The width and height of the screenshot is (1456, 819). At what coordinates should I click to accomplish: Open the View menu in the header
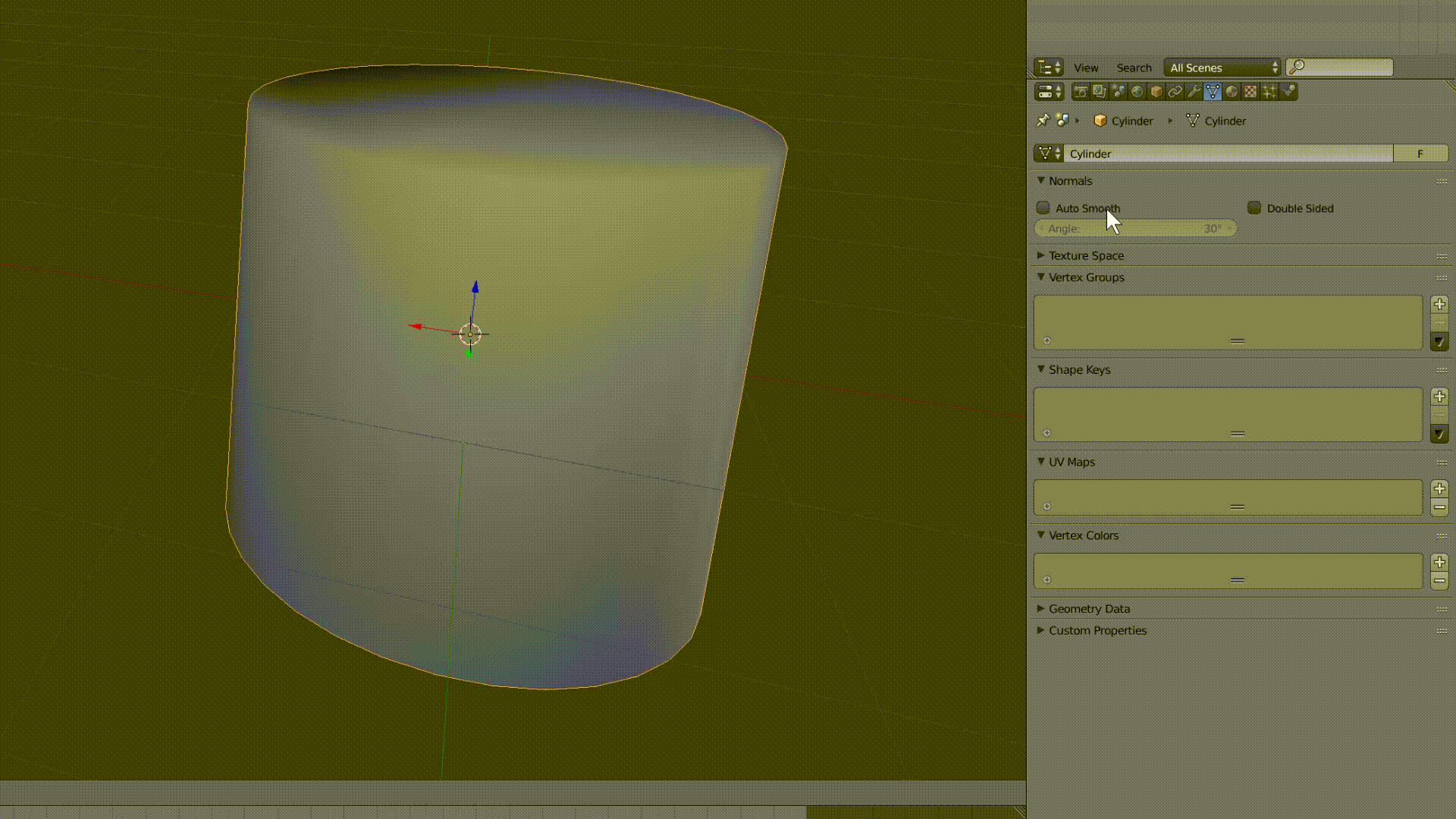tap(1086, 67)
